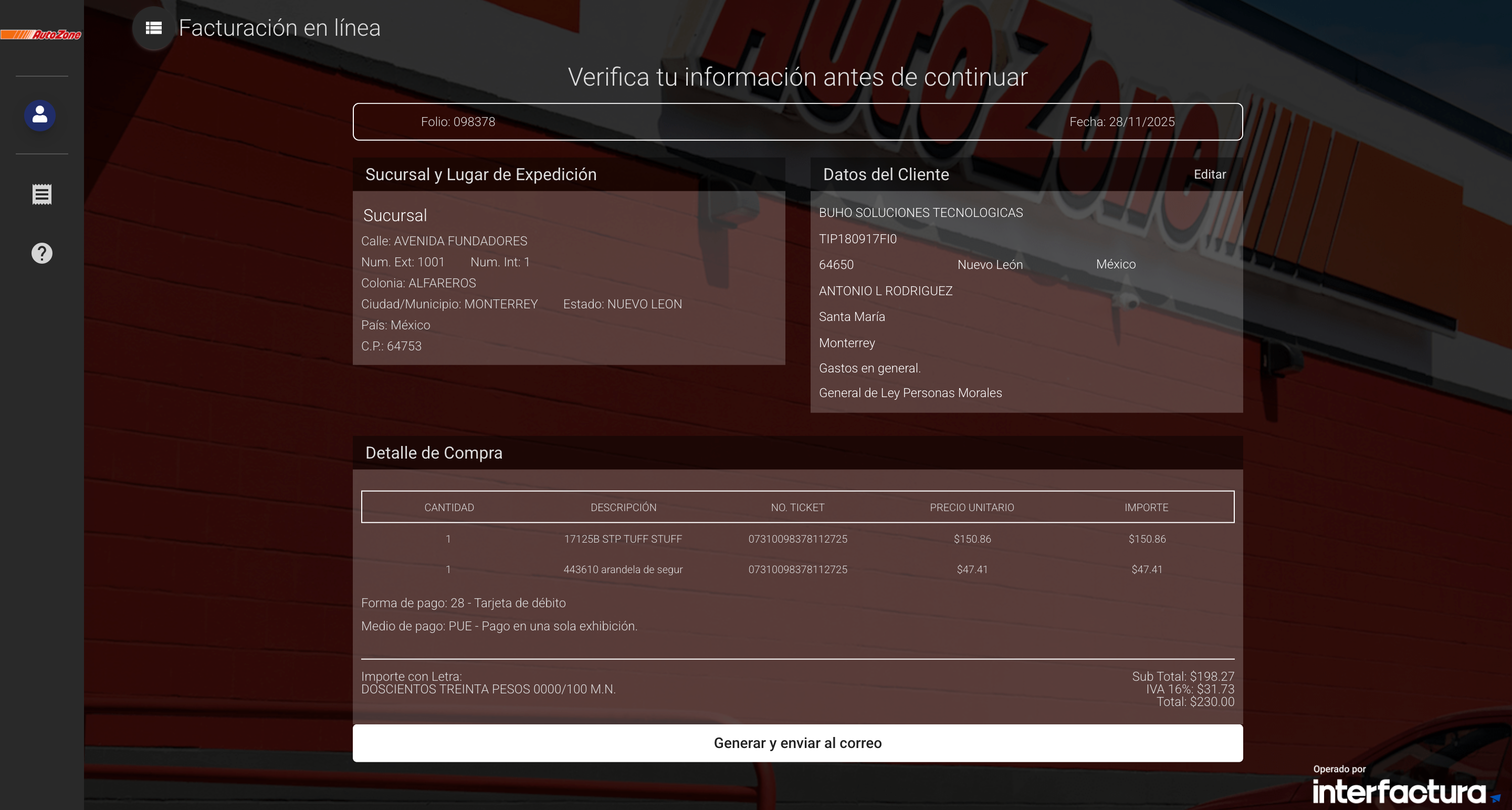The width and height of the screenshot is (1512, 810).
Task: Select the Fecha: 28/11/2025 text
Action: point(1122,121)
